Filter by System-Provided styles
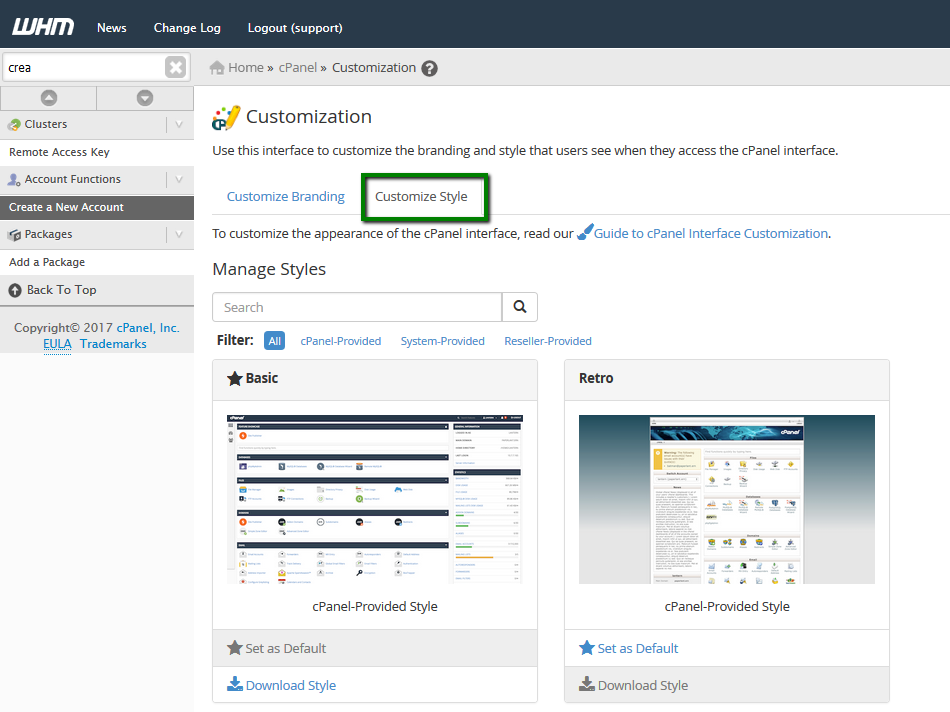Viewport: 950px width, 712px height. coord(442,341)
